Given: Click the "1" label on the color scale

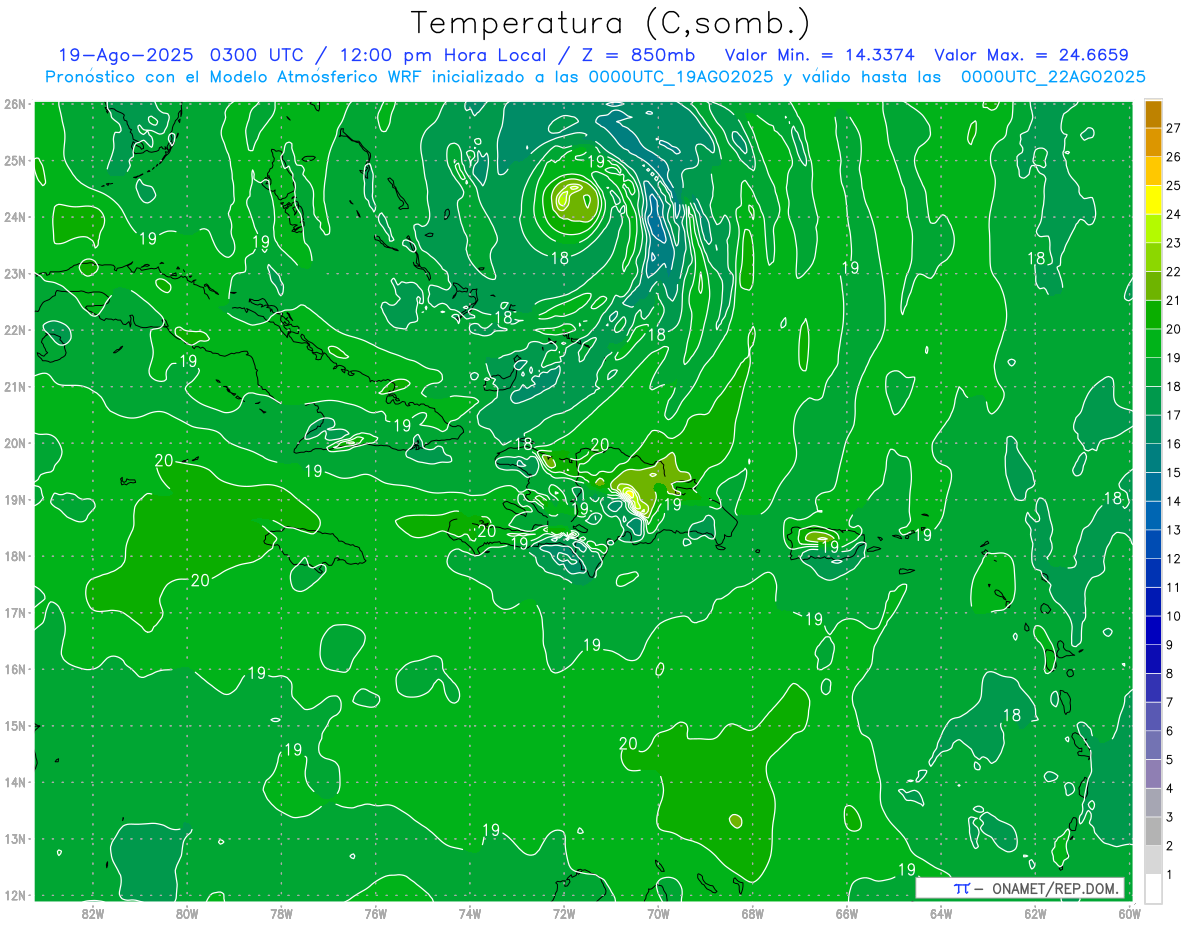Looking at the screenshot, I should (x=1170, y=874).
